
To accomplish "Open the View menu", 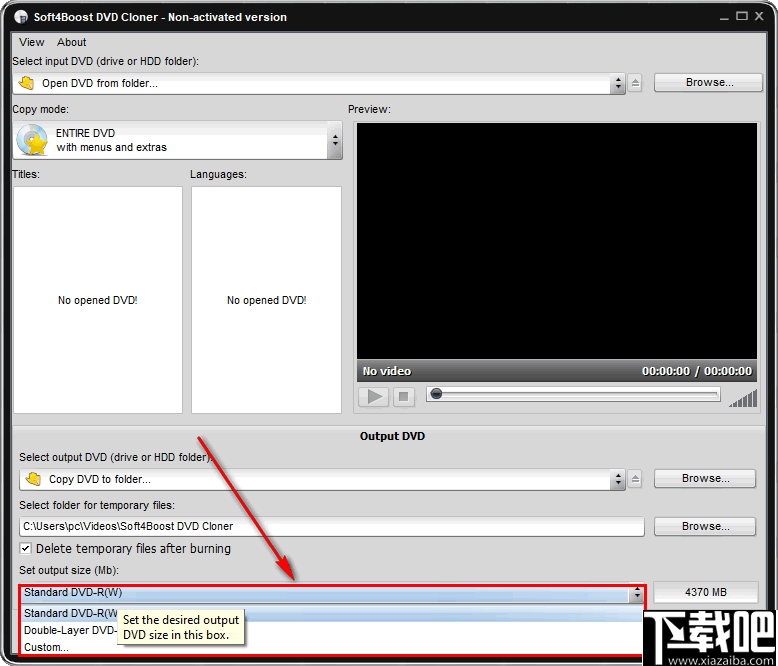I will pos(31,42).
